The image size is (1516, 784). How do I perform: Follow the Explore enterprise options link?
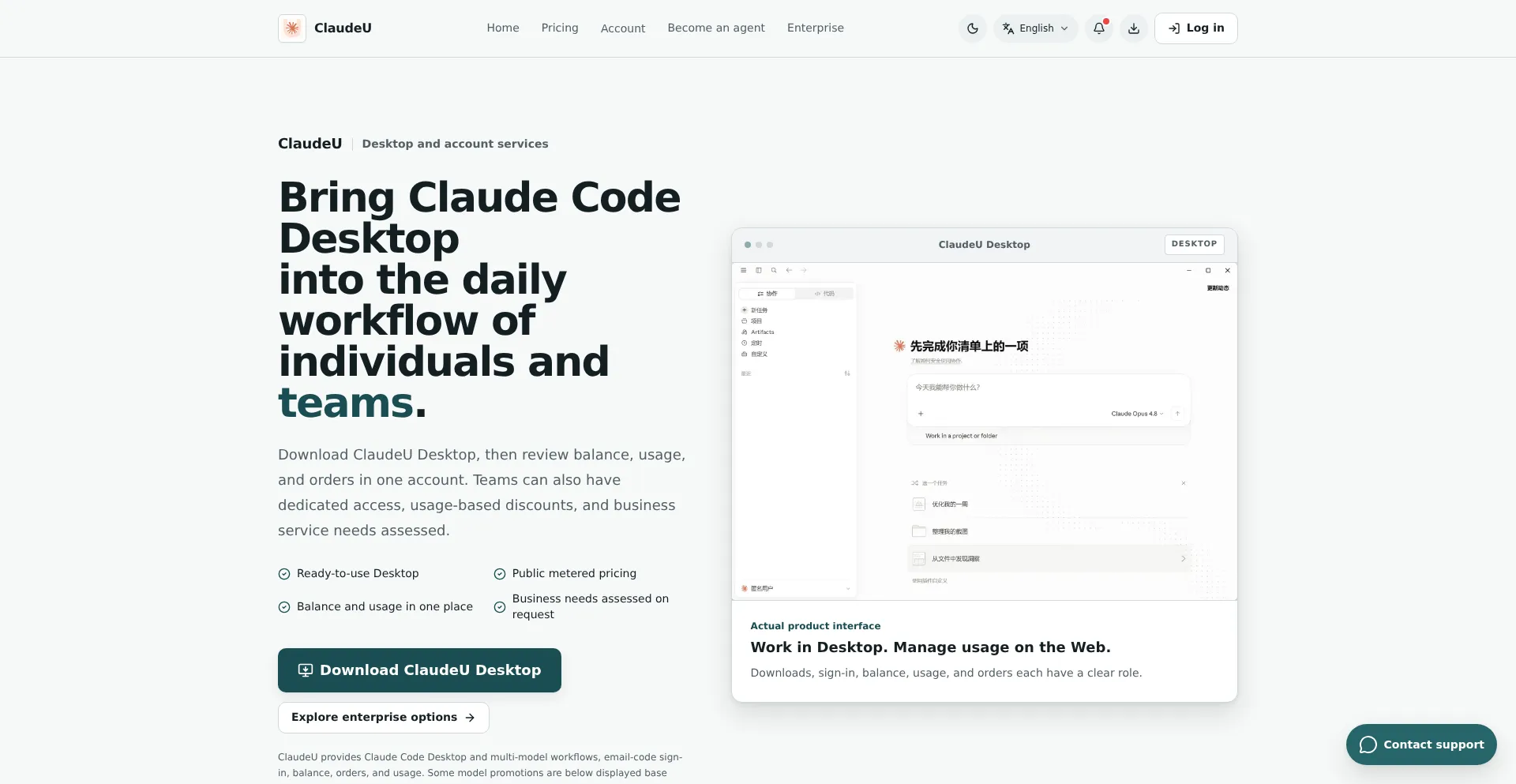pos(384,718)
